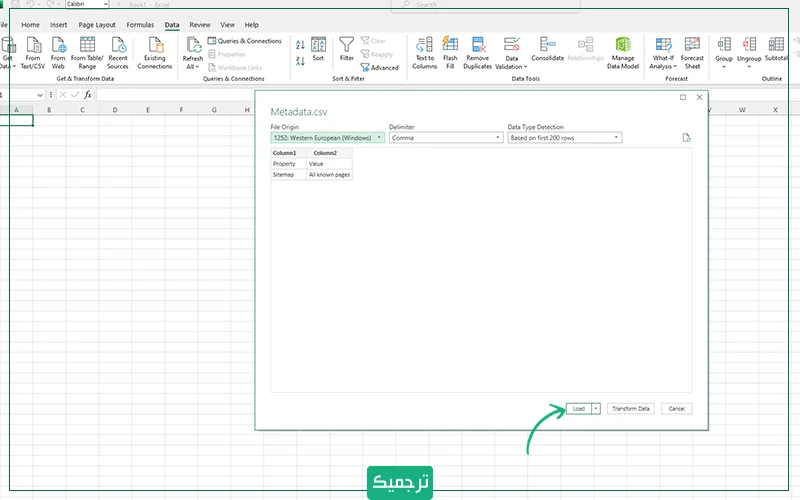
Task: Cancel the Metadata.csv import dialog
Action: pyautogui.click(x=677, y=409)
